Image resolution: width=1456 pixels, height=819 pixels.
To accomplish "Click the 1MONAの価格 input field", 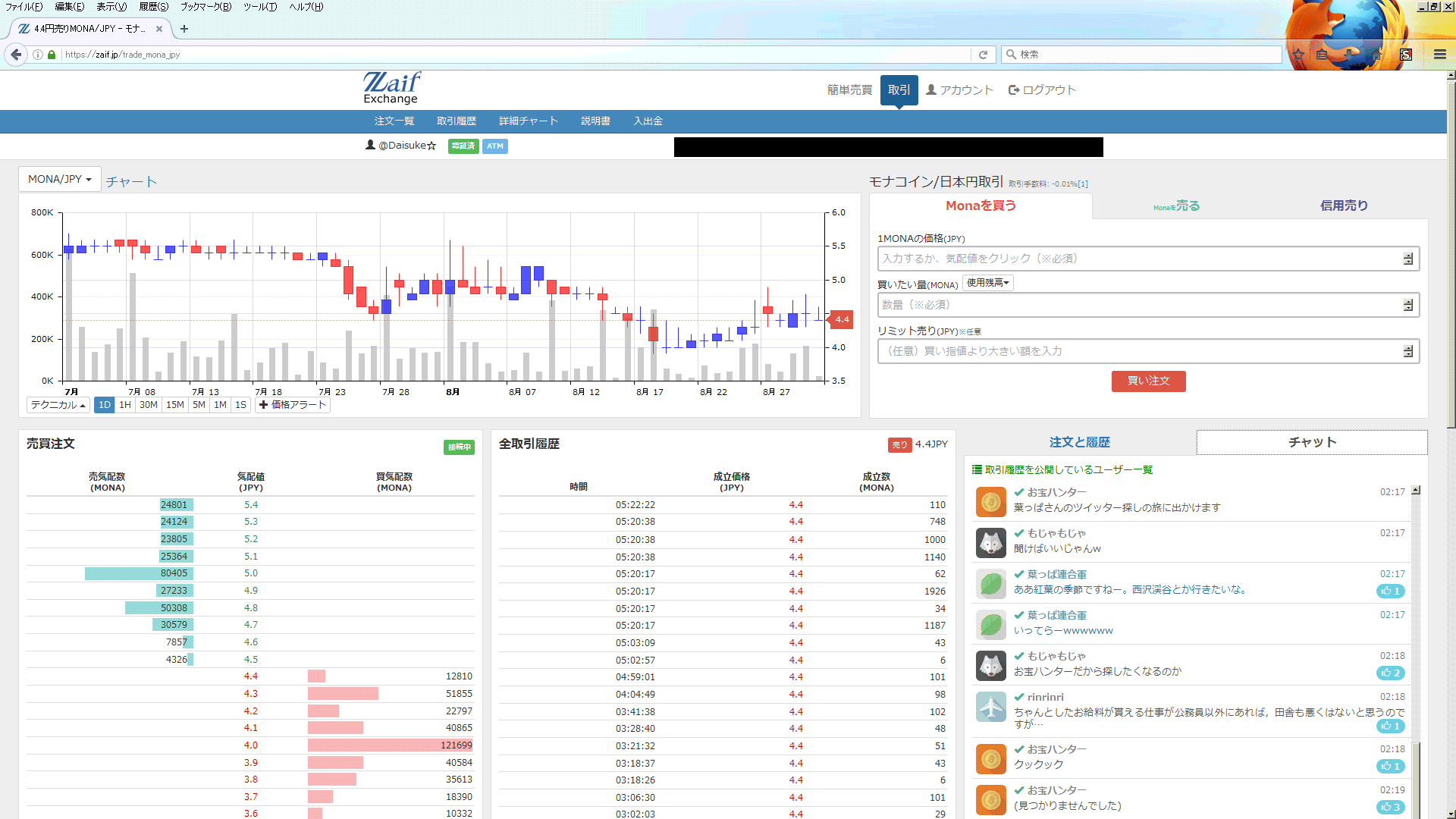I will pyautogui.click(x=1148, y=259).
